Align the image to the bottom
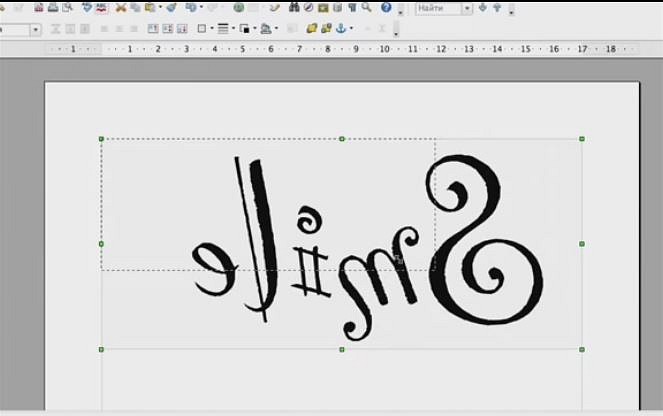The height and width of the screenshot is (416, 663). click(x=182, y=29)
